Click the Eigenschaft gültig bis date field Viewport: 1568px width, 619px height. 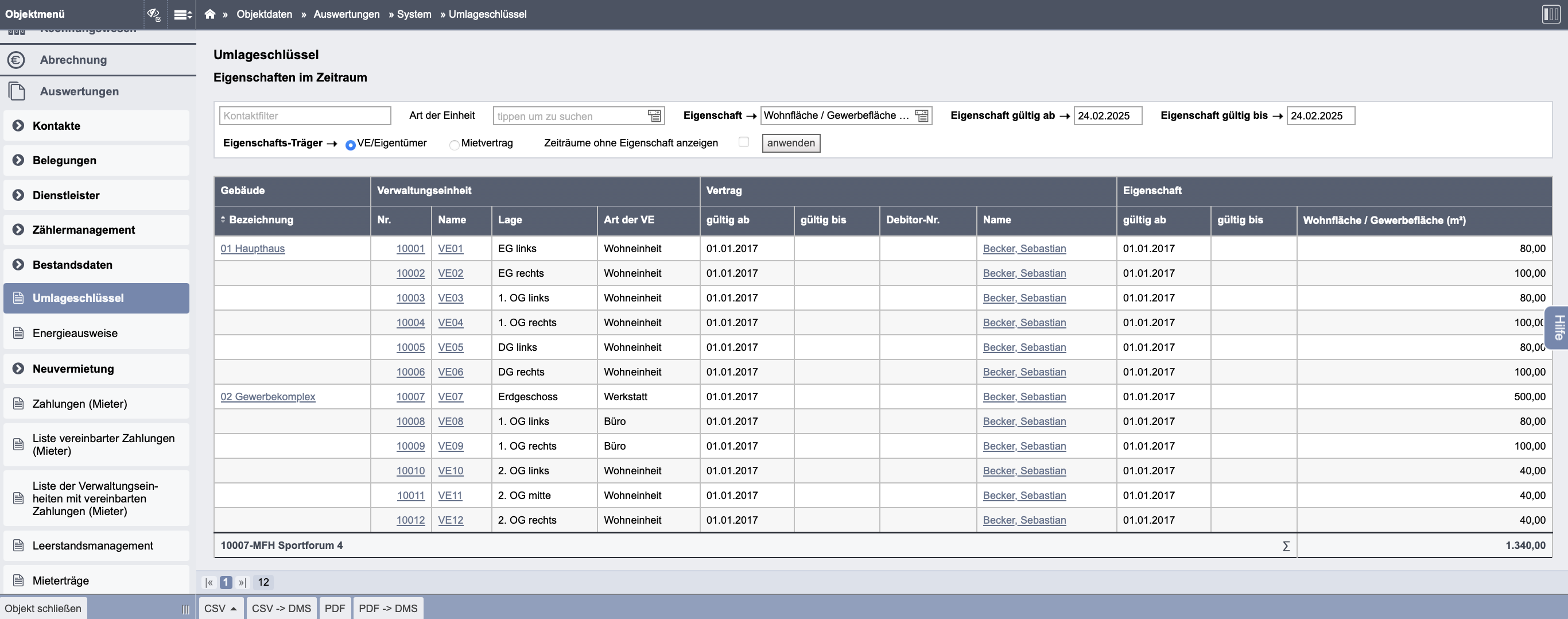(x=1321, y=116)
